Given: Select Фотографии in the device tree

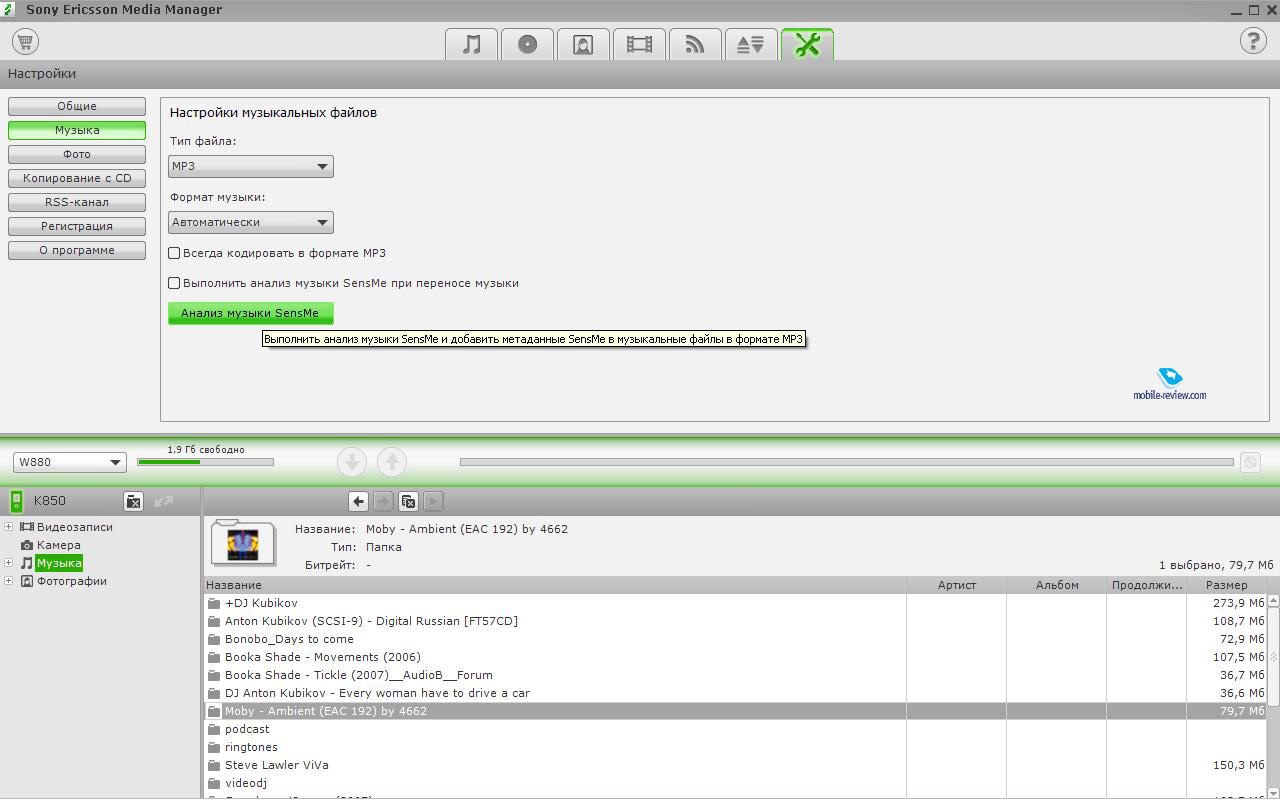Looking at the screenshot, I should 72,581.
